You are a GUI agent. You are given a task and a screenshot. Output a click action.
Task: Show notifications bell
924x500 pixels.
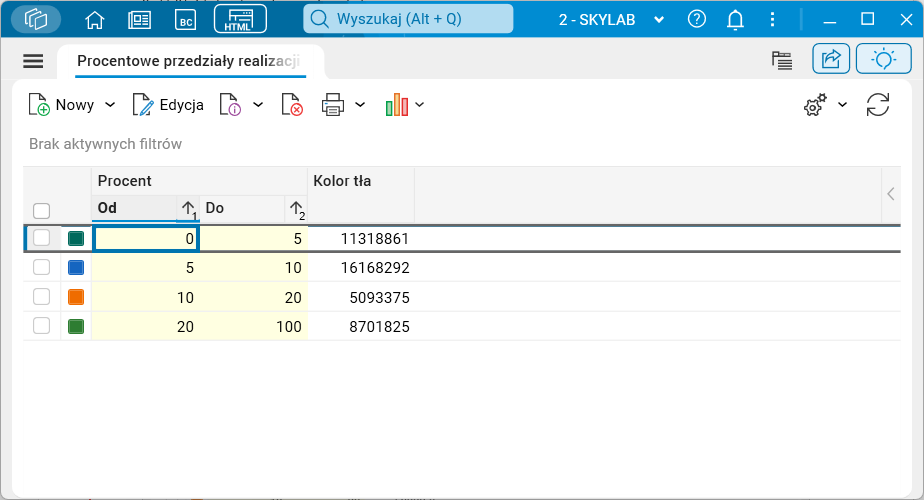(735, 19)
